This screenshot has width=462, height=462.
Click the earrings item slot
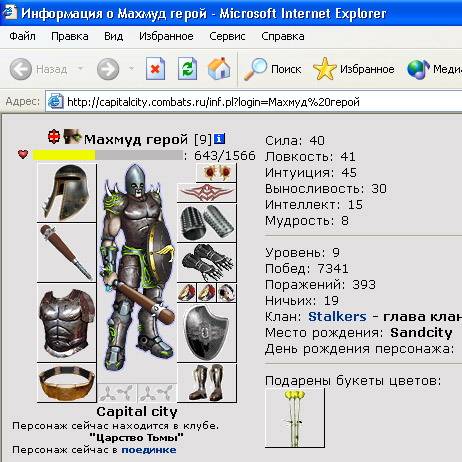tap(216, 173)
